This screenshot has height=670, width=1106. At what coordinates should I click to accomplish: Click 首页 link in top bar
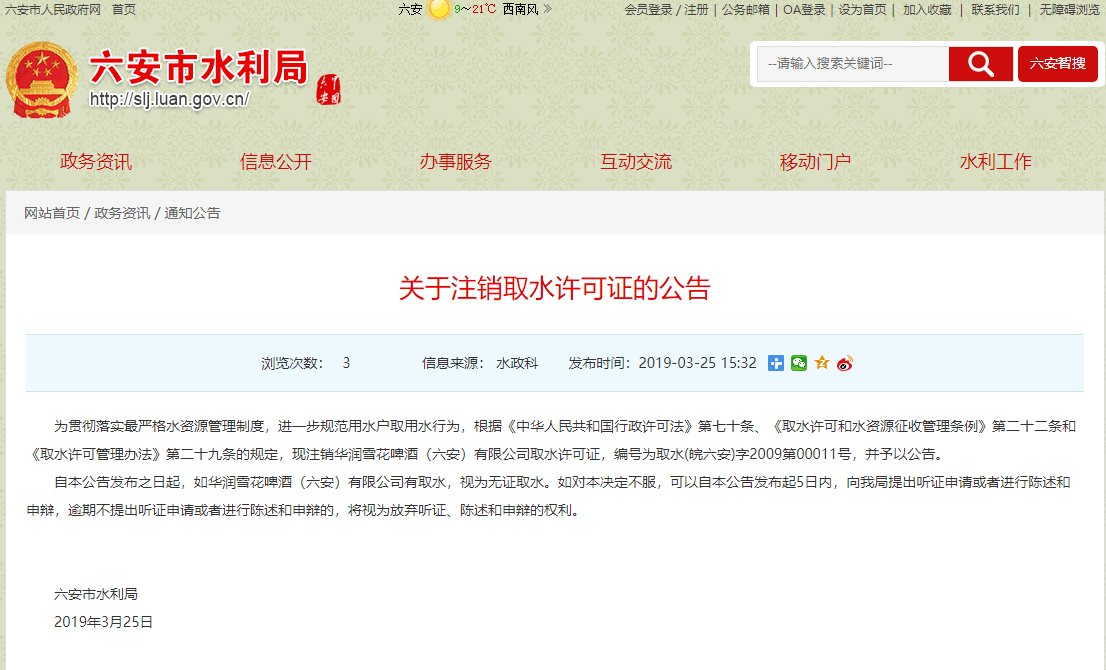point(123,9)
